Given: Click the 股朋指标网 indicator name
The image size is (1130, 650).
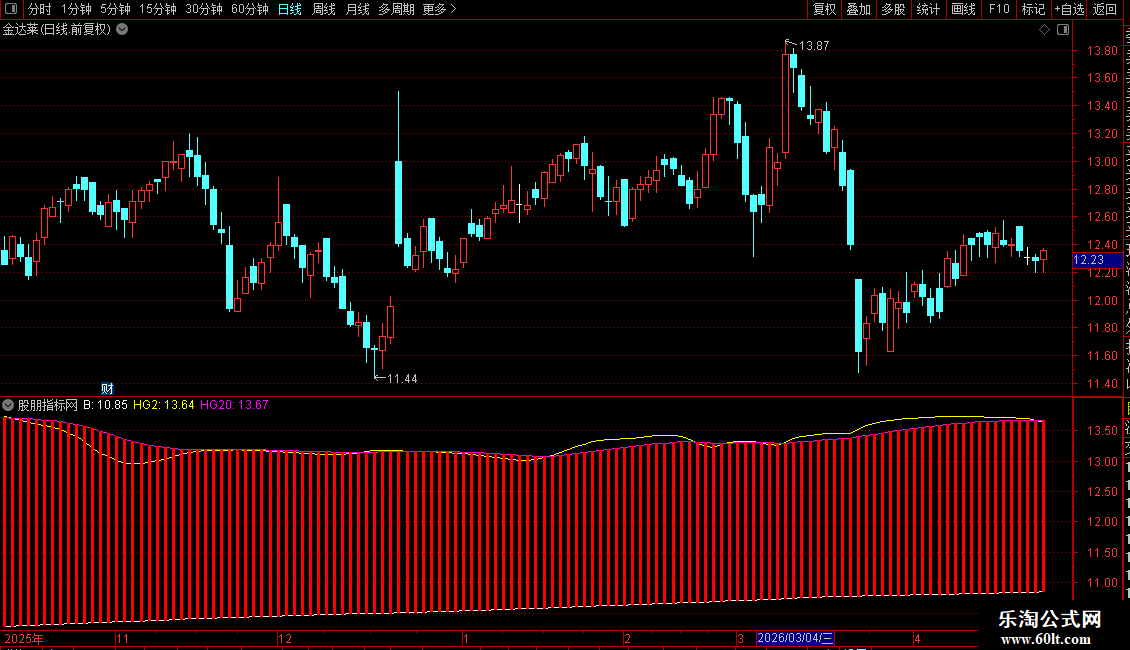Looking at the screenshot, I should tap(48, 405).
